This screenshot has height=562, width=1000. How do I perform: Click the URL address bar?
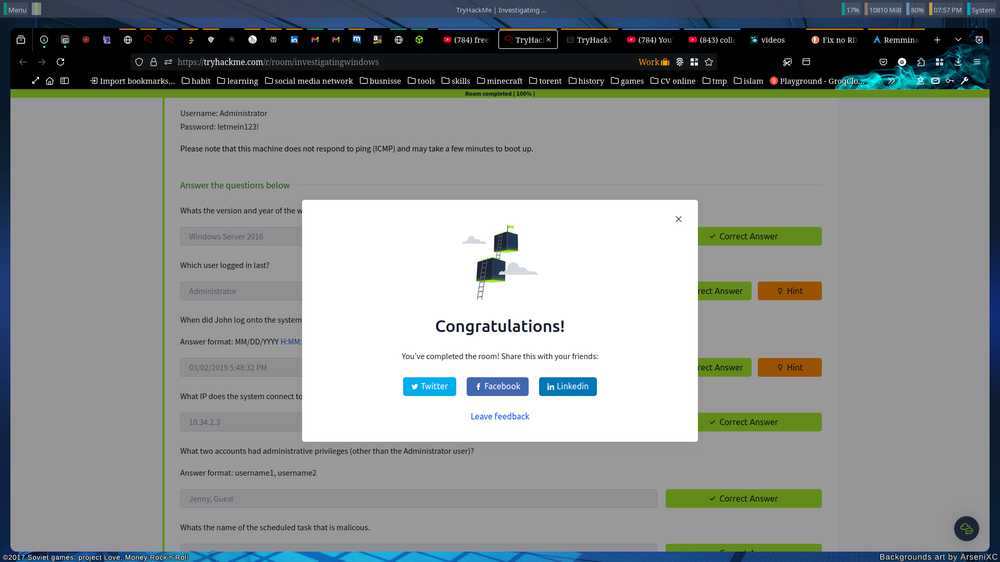click(400, 62)
